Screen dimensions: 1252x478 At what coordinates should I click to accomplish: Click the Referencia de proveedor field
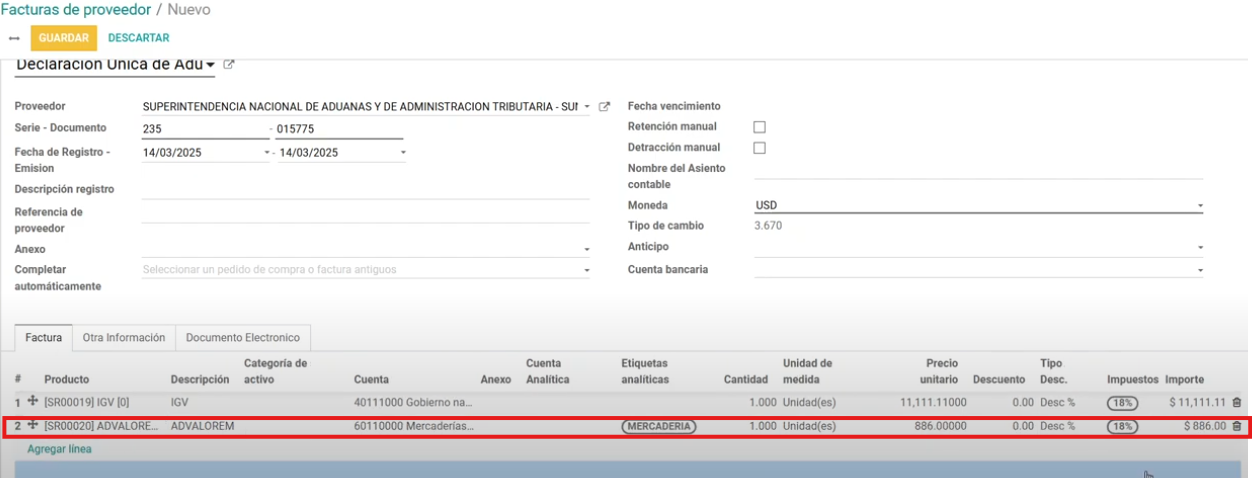[x=366, y=213]
